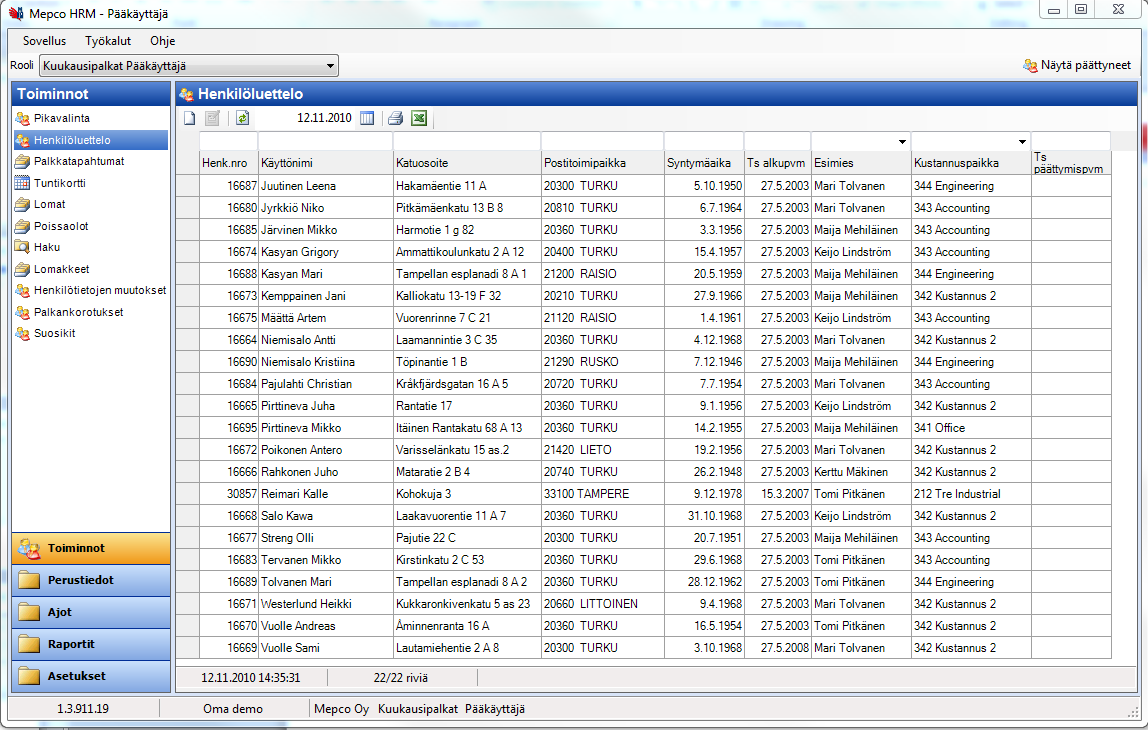This screenshot has height=730, width=1148.
Task: Open the Esimies column filter dropdown arrow
Action: pyautogui.click(x=902, y=141)
